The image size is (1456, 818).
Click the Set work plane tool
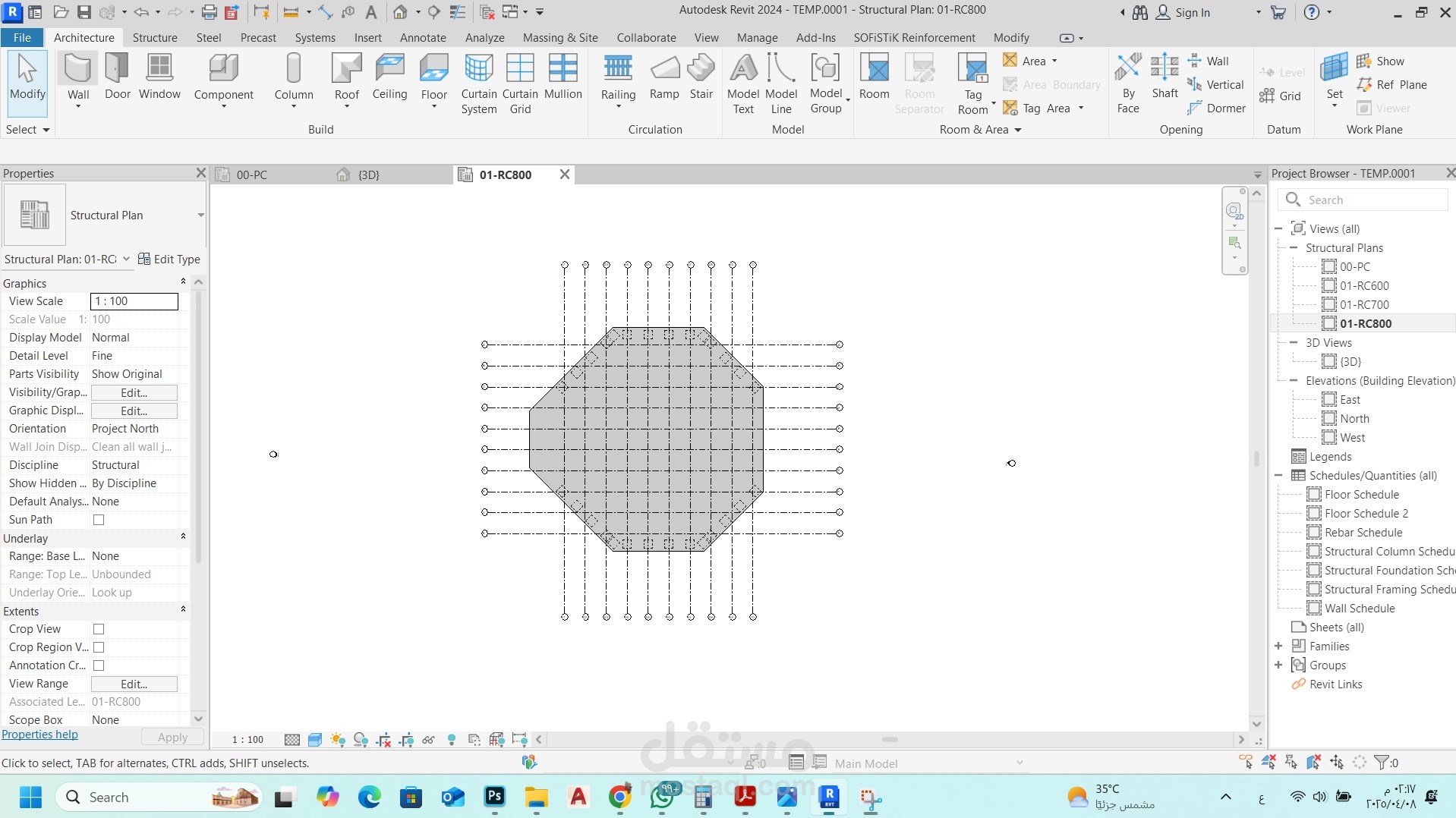[1335, 79]
